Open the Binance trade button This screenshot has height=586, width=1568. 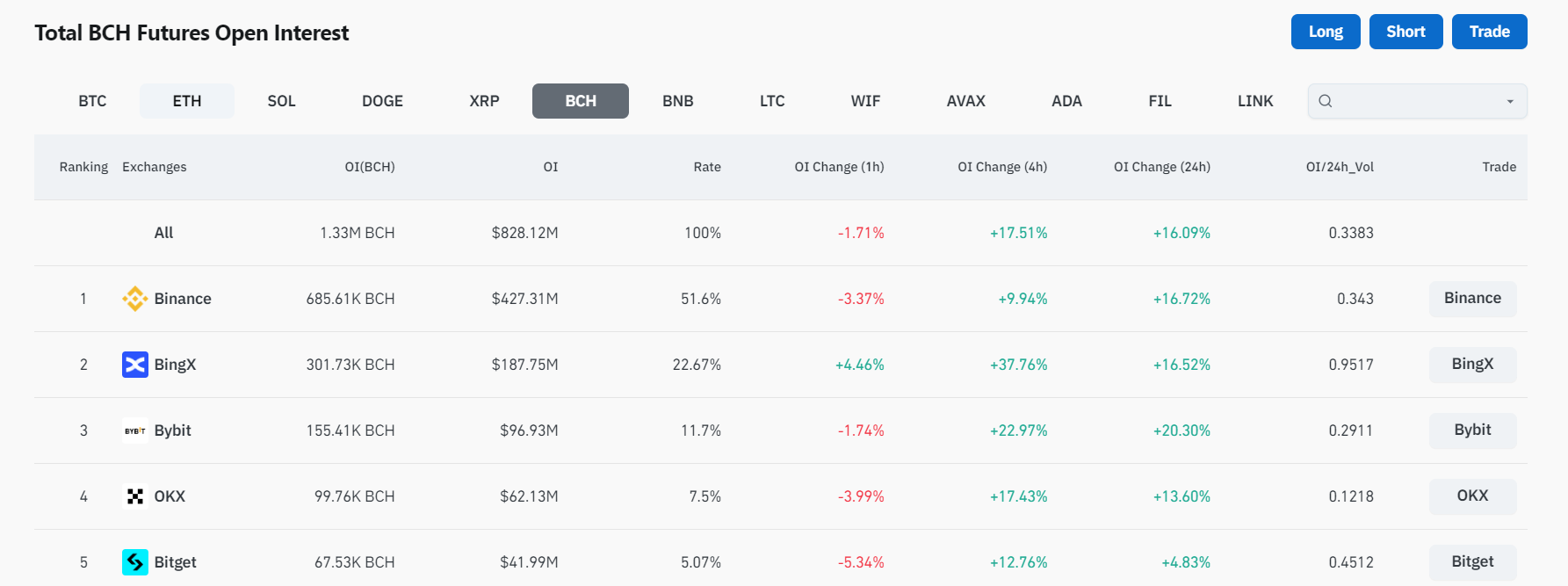pos(1473,299)
